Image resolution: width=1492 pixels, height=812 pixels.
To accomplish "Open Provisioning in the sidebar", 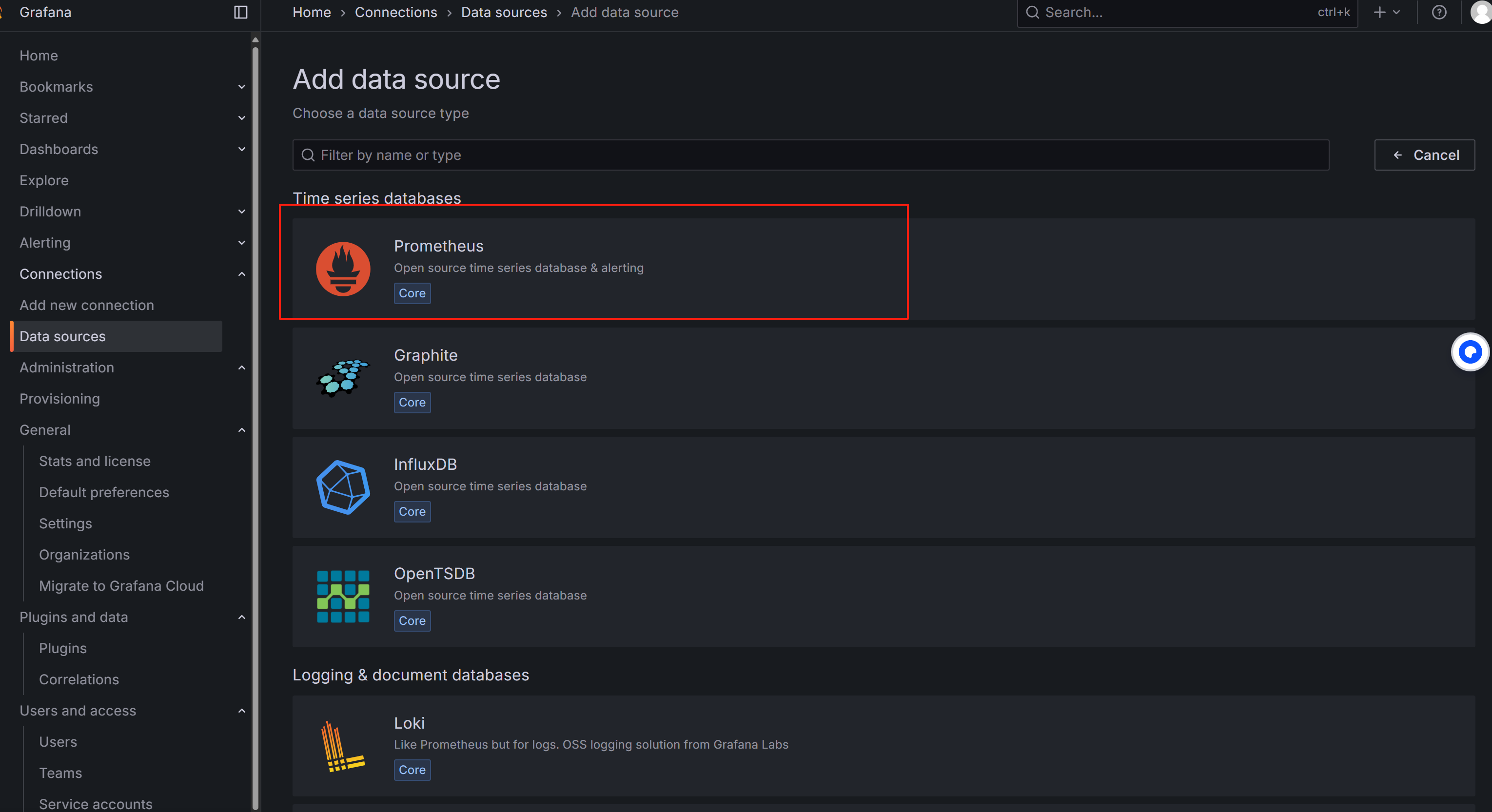I will point(59,399).
